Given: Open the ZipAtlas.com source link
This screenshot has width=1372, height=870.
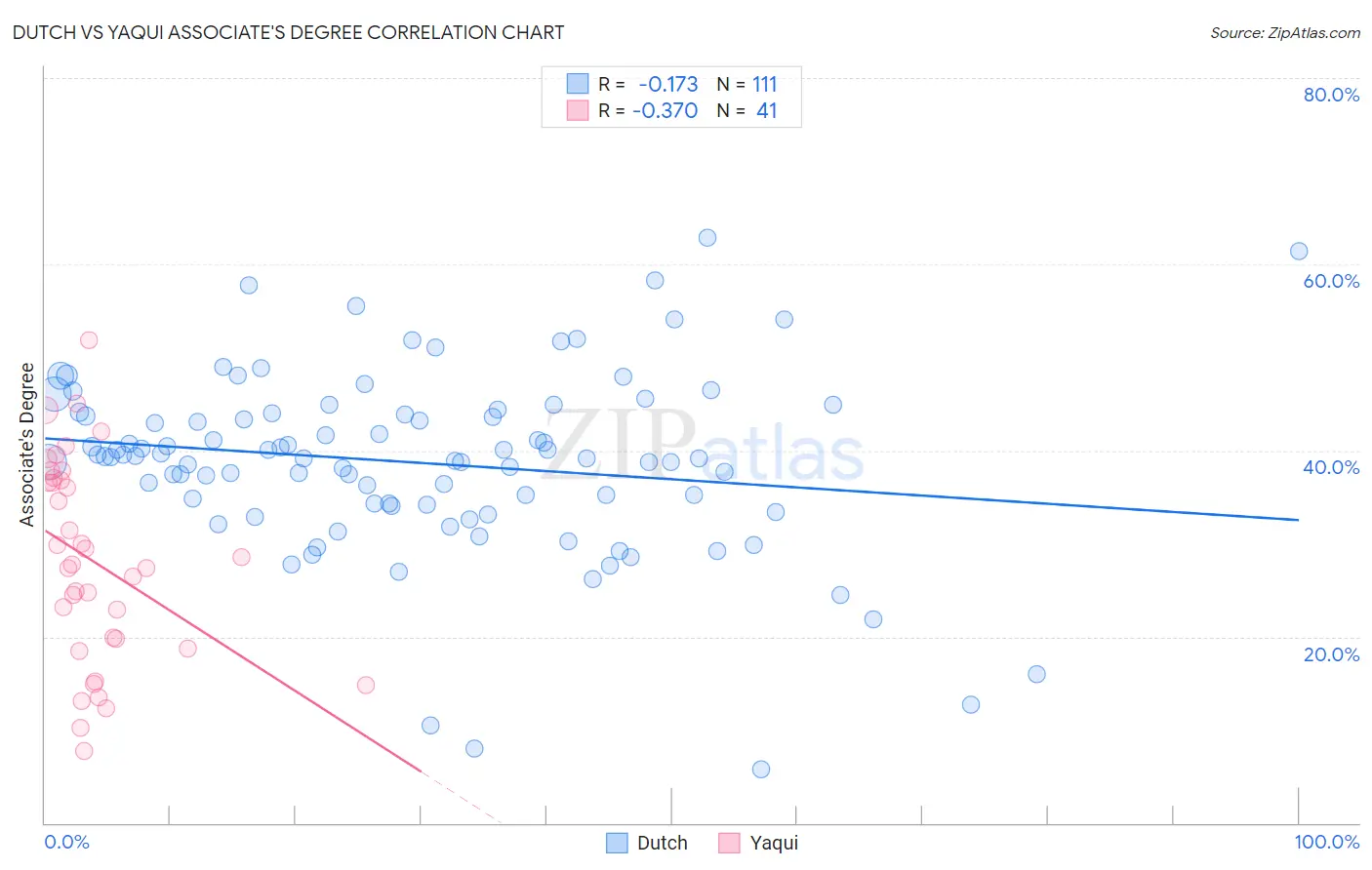Looking at the screenshot, I should coord(1285,32).
